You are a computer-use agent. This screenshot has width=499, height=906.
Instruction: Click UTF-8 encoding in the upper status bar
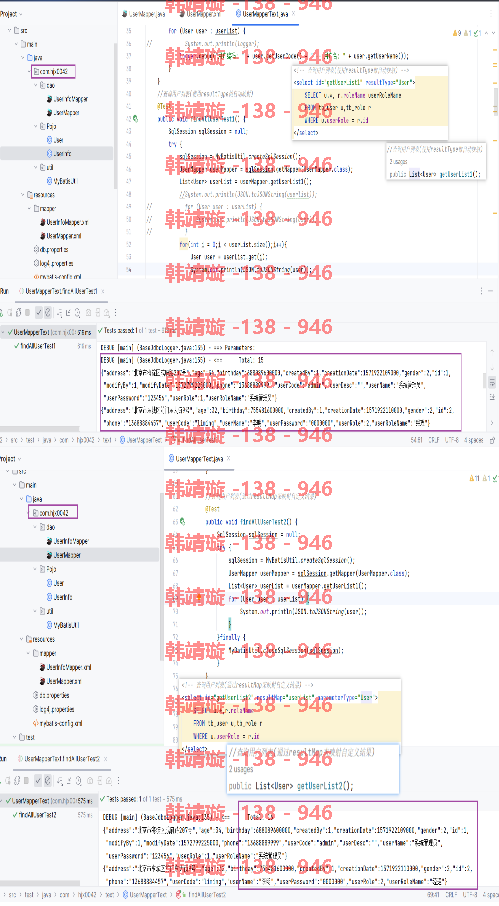coord(452,440)
